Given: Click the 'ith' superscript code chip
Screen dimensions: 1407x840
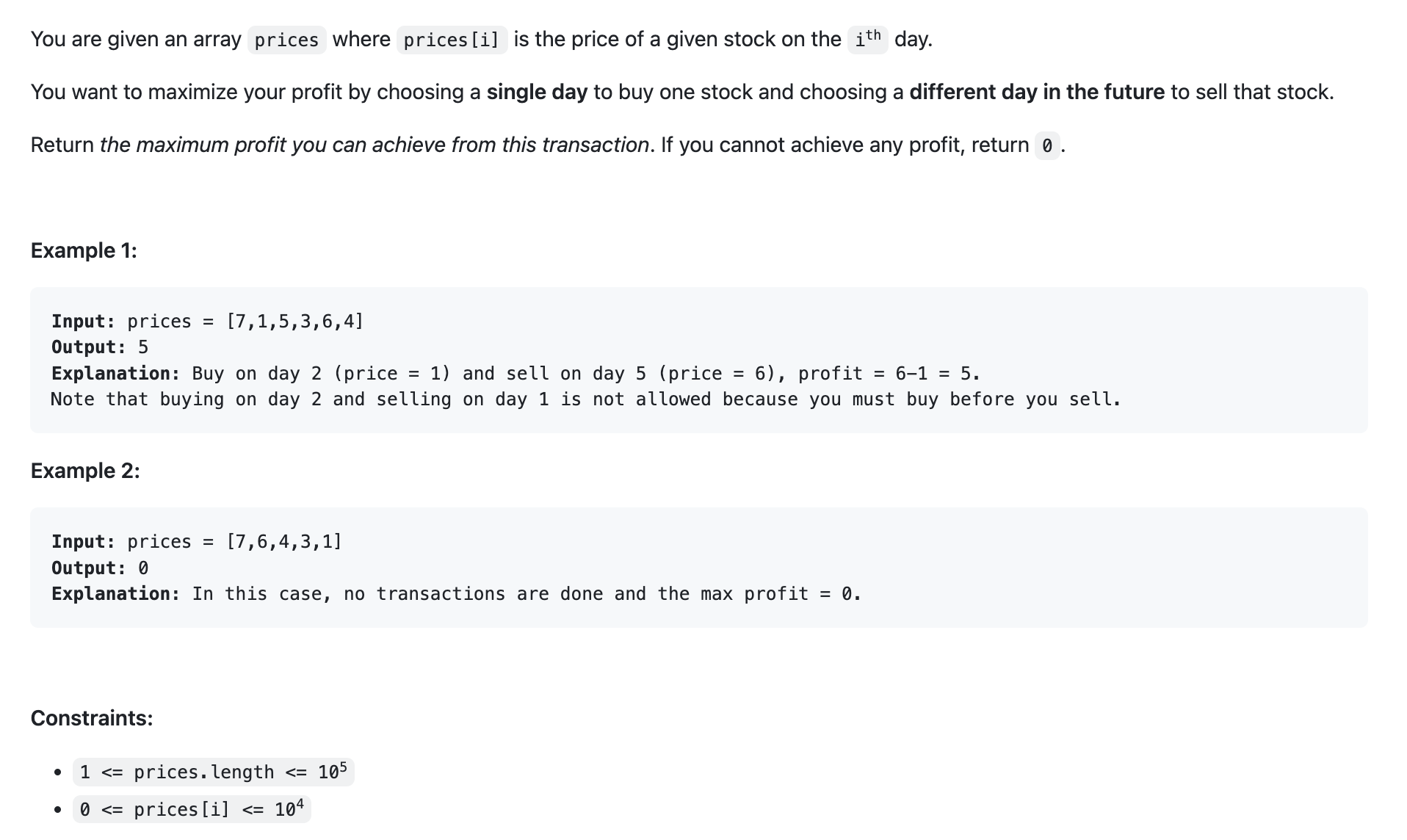Looking at the screenshot, I should [867, 39].
